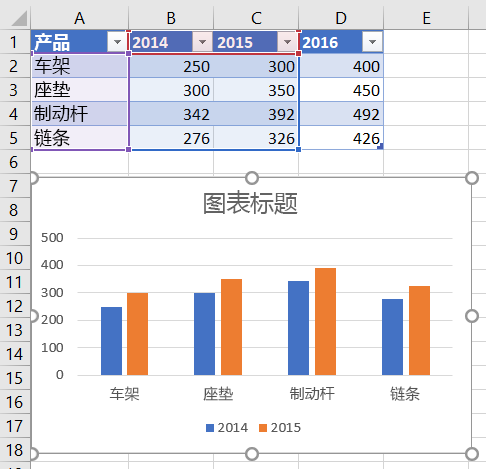Viewport: 486px width, 469px height.
Task: Click the chart's bottom-right corner handle
Action: point(472,454)
